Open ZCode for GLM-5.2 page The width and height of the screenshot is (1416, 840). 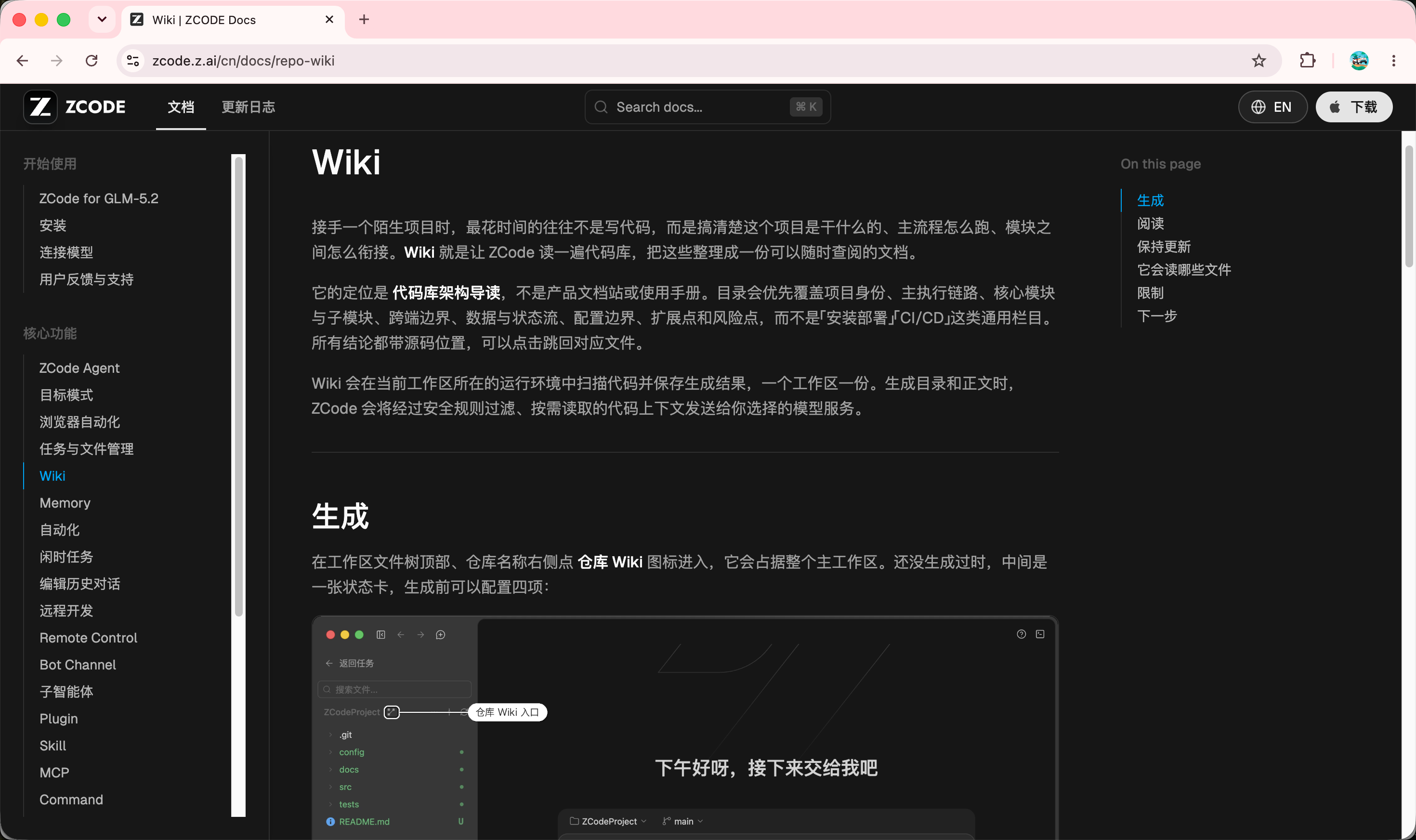pyautogui.click(x=99, y=198)
